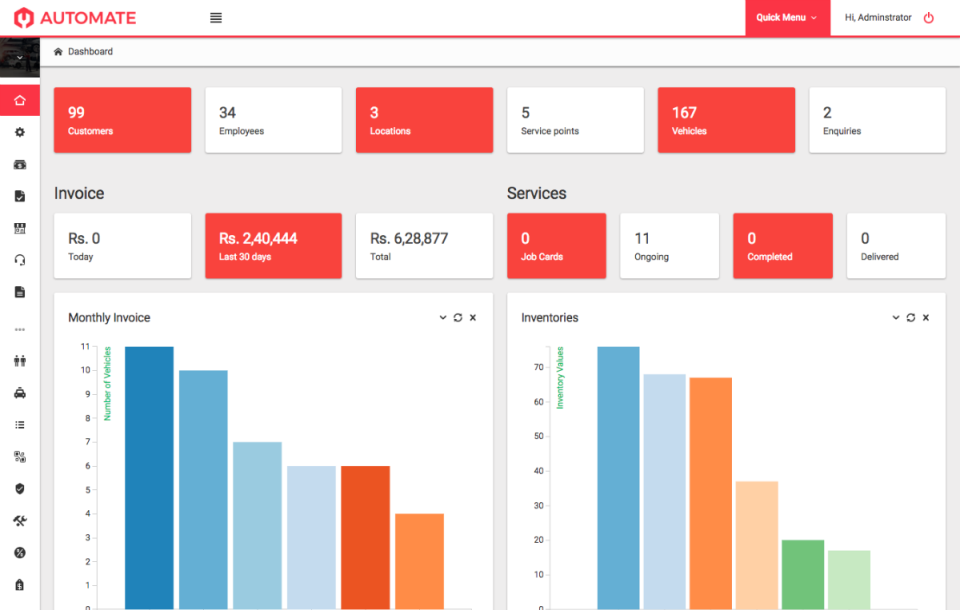The image size is (960, 610).
Task: Collapse the Monthly Invoice panel
Action: click(x=442, y=317)
